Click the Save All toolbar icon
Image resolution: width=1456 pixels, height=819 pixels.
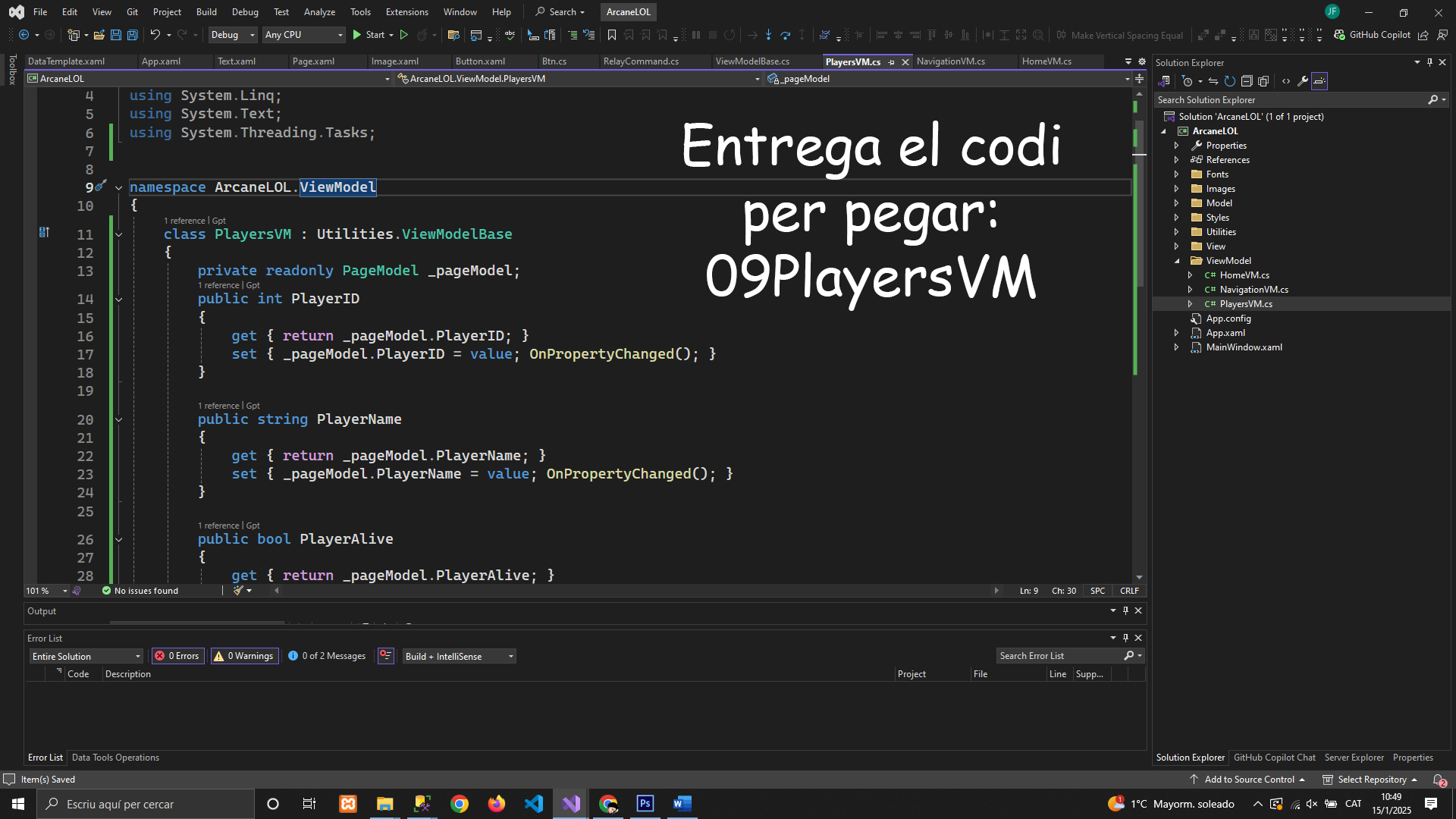132,35
